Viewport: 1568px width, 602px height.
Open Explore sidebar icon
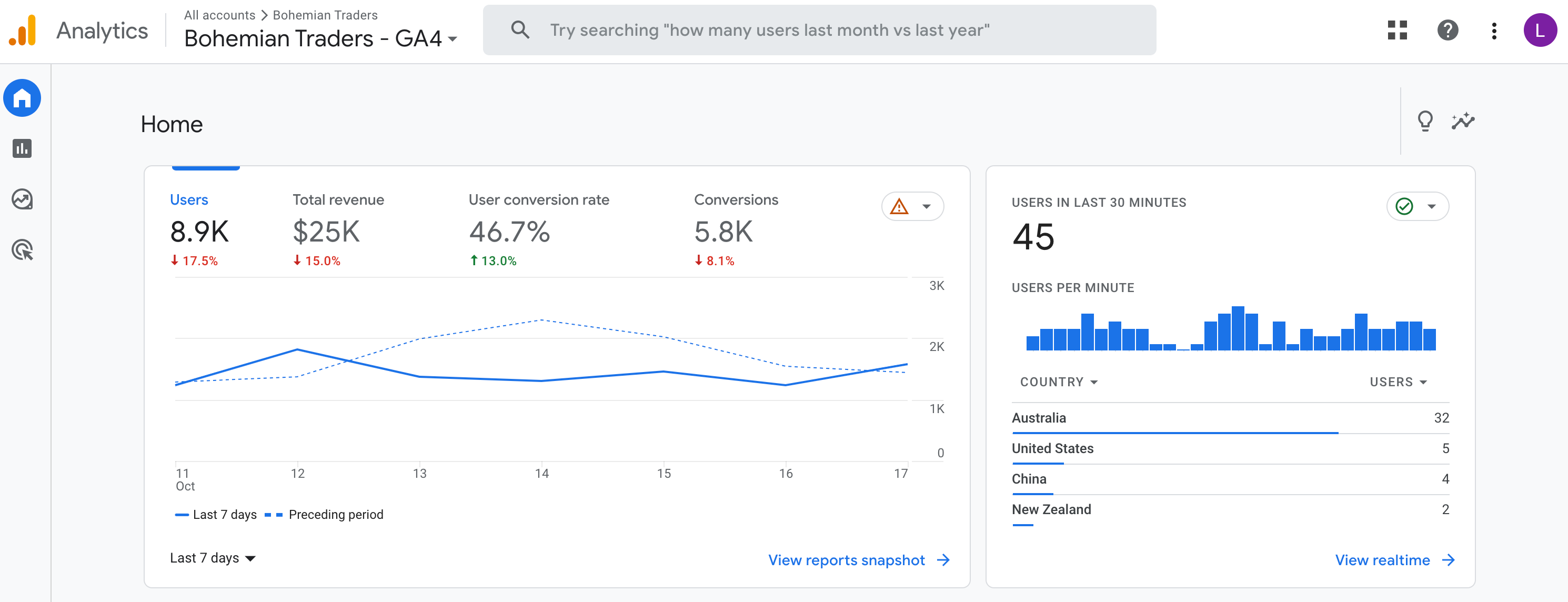tap(23, 199)
